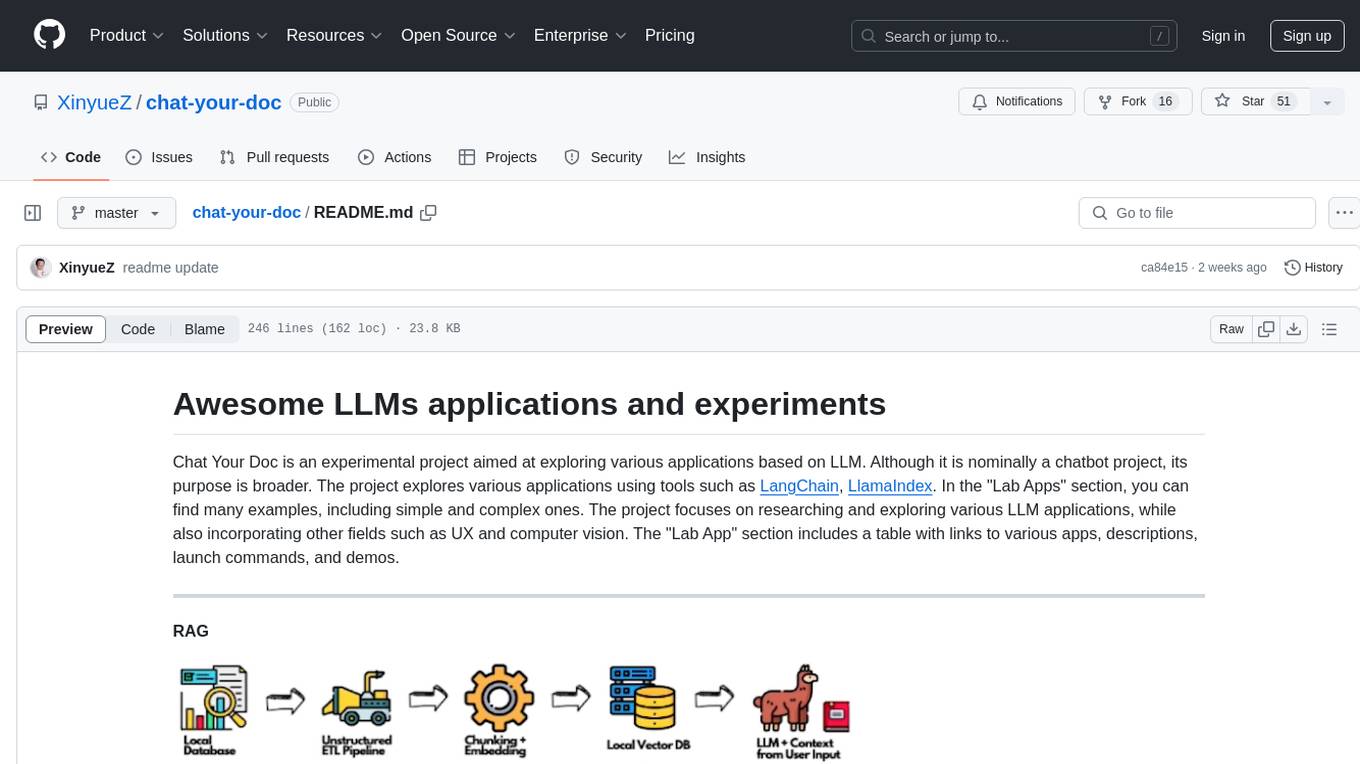This screenshot has height=764, width=1360.
Task: Focus the Search or jump to field
Action: pos(1015,36)
